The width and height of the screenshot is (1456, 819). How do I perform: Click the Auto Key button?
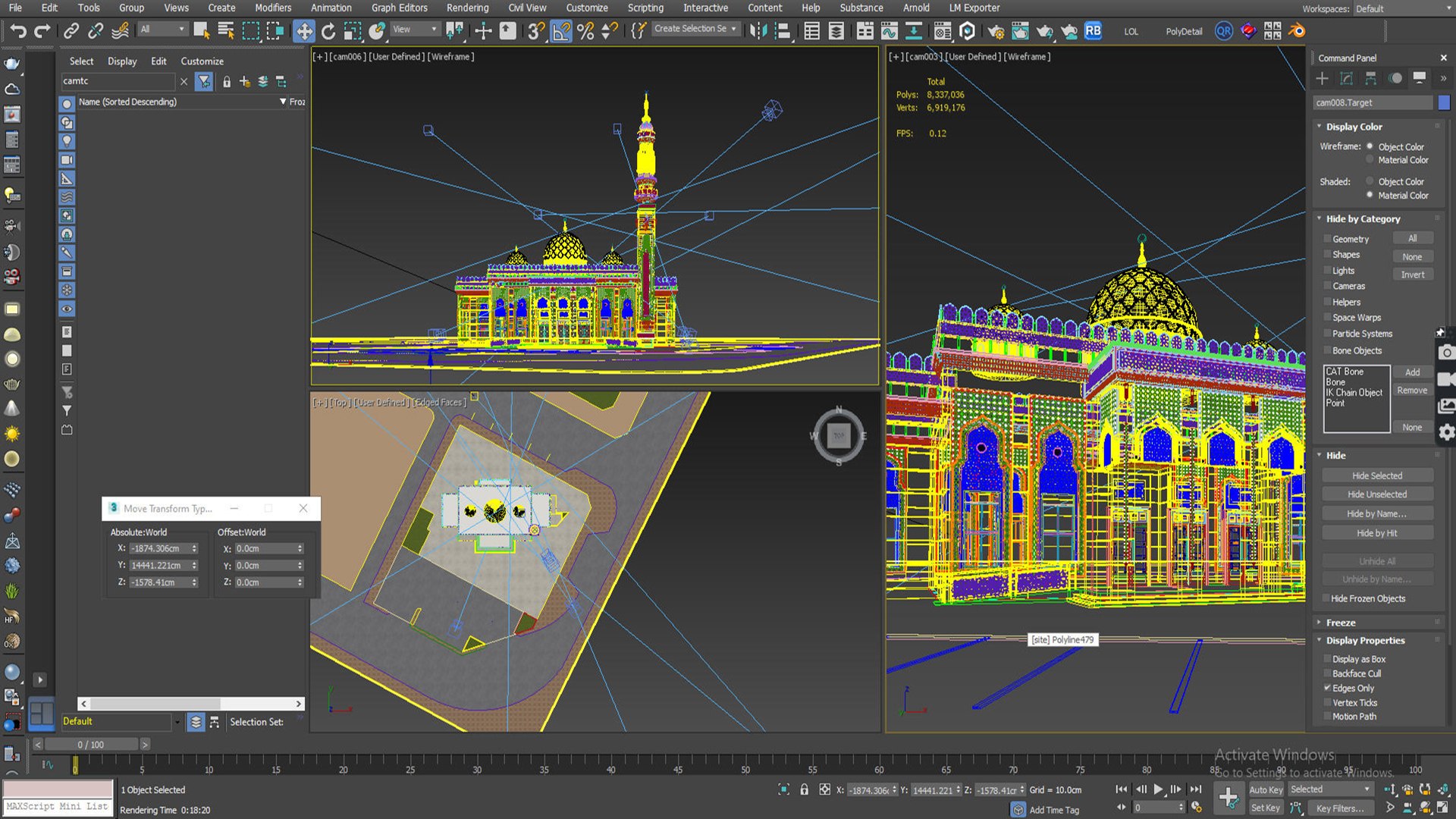click(1266, 789)
